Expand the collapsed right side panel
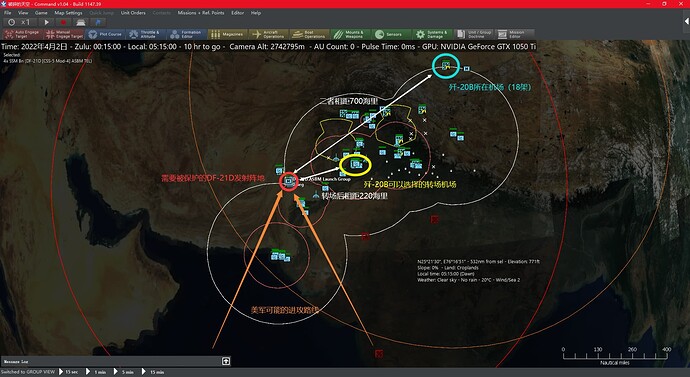The width and height of the screenshot is (690, 377). pyautogui.click(x=686, y=21)
